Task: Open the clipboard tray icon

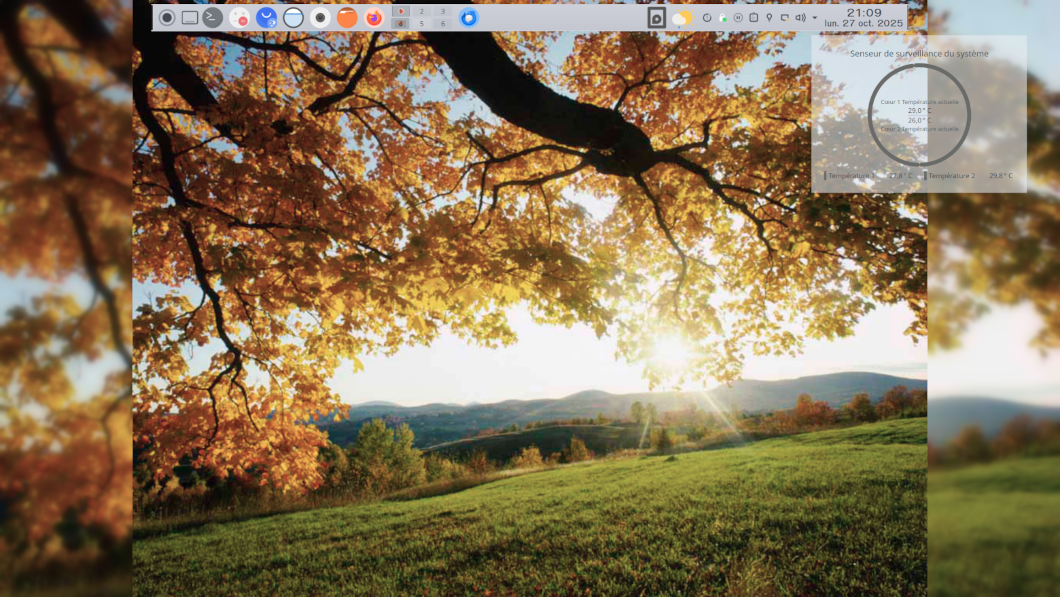Action: (x=753, y=18)
